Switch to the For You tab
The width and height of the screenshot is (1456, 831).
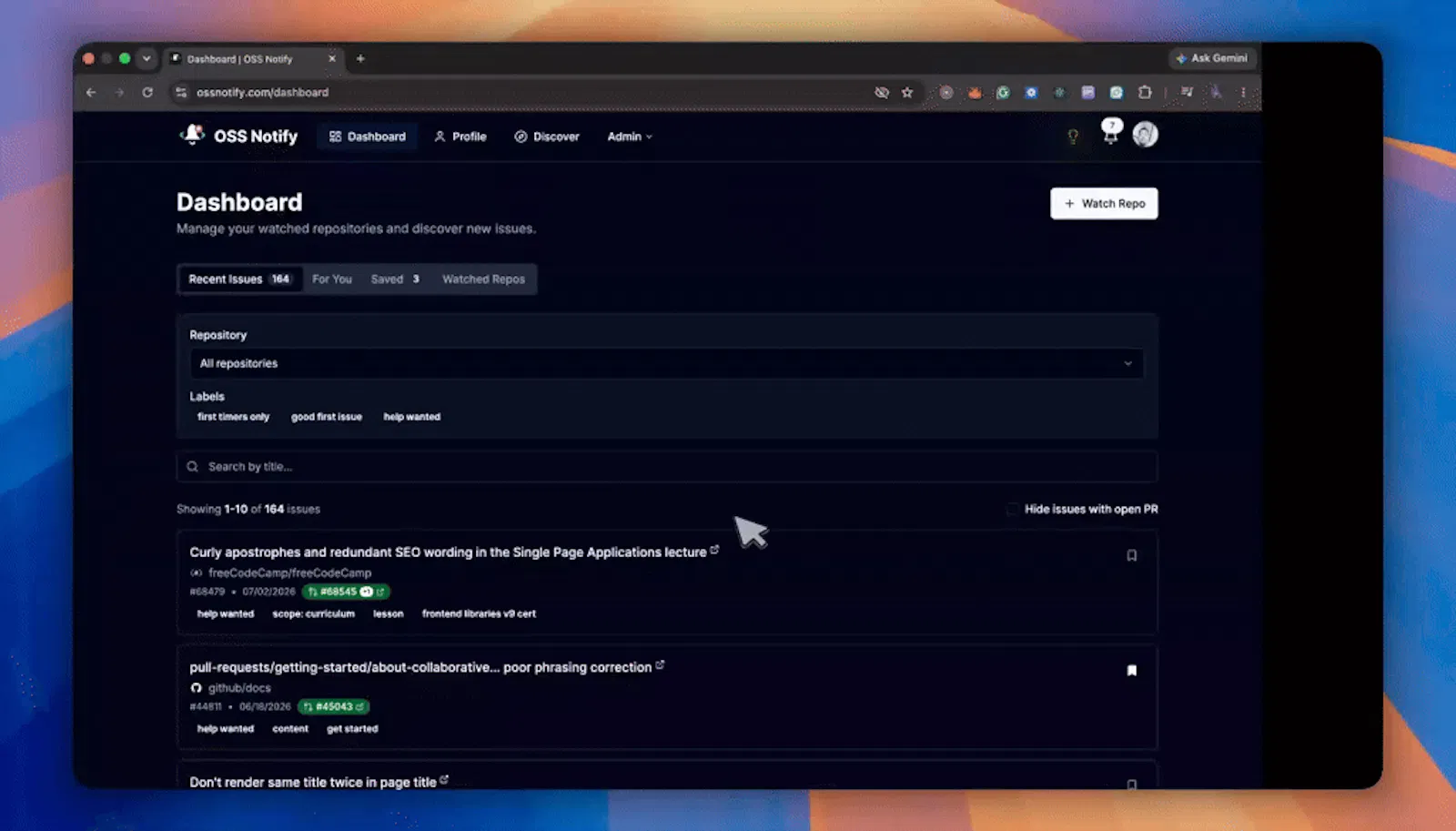click(x=332, y=279)
